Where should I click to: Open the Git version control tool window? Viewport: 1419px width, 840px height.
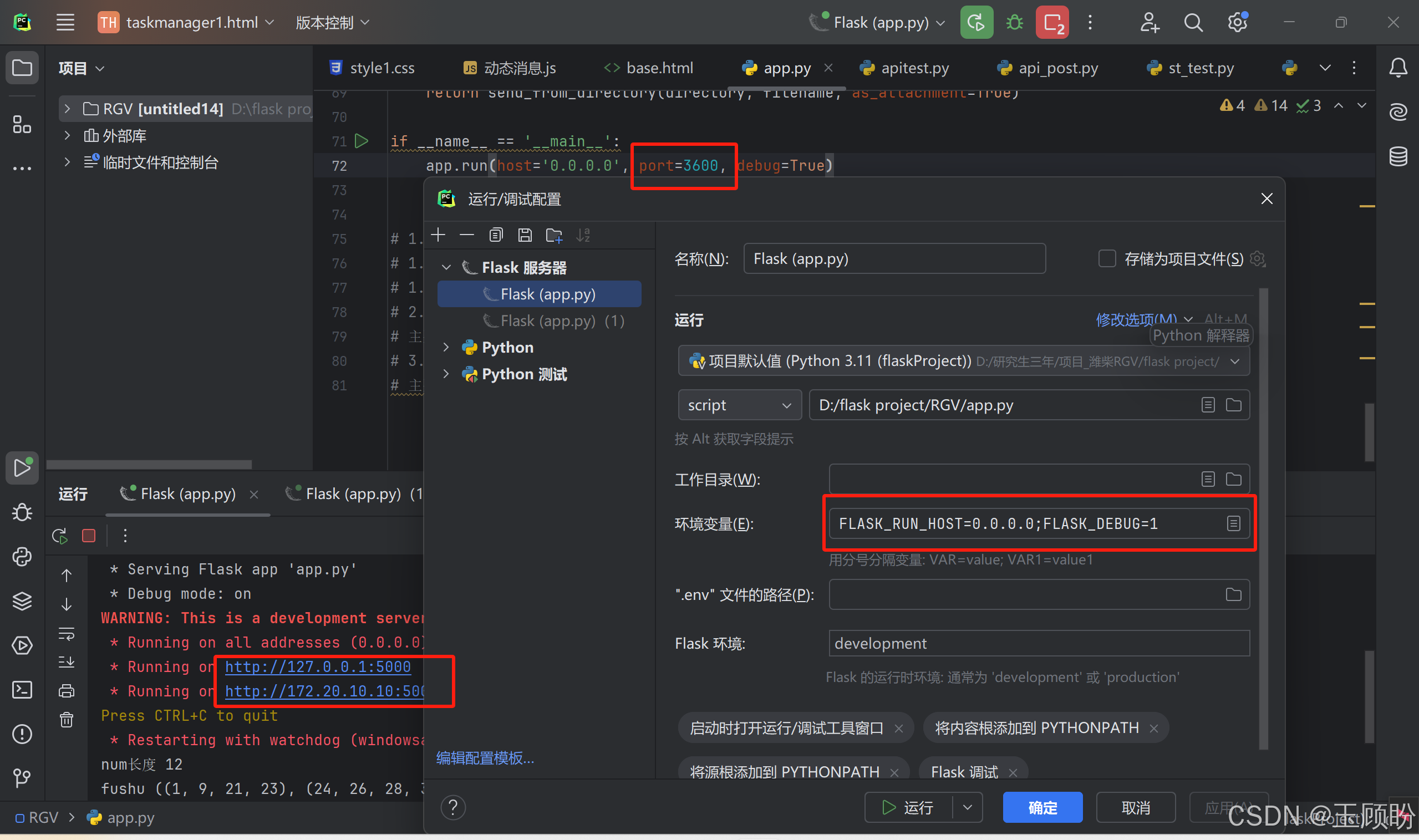[22, 778]
